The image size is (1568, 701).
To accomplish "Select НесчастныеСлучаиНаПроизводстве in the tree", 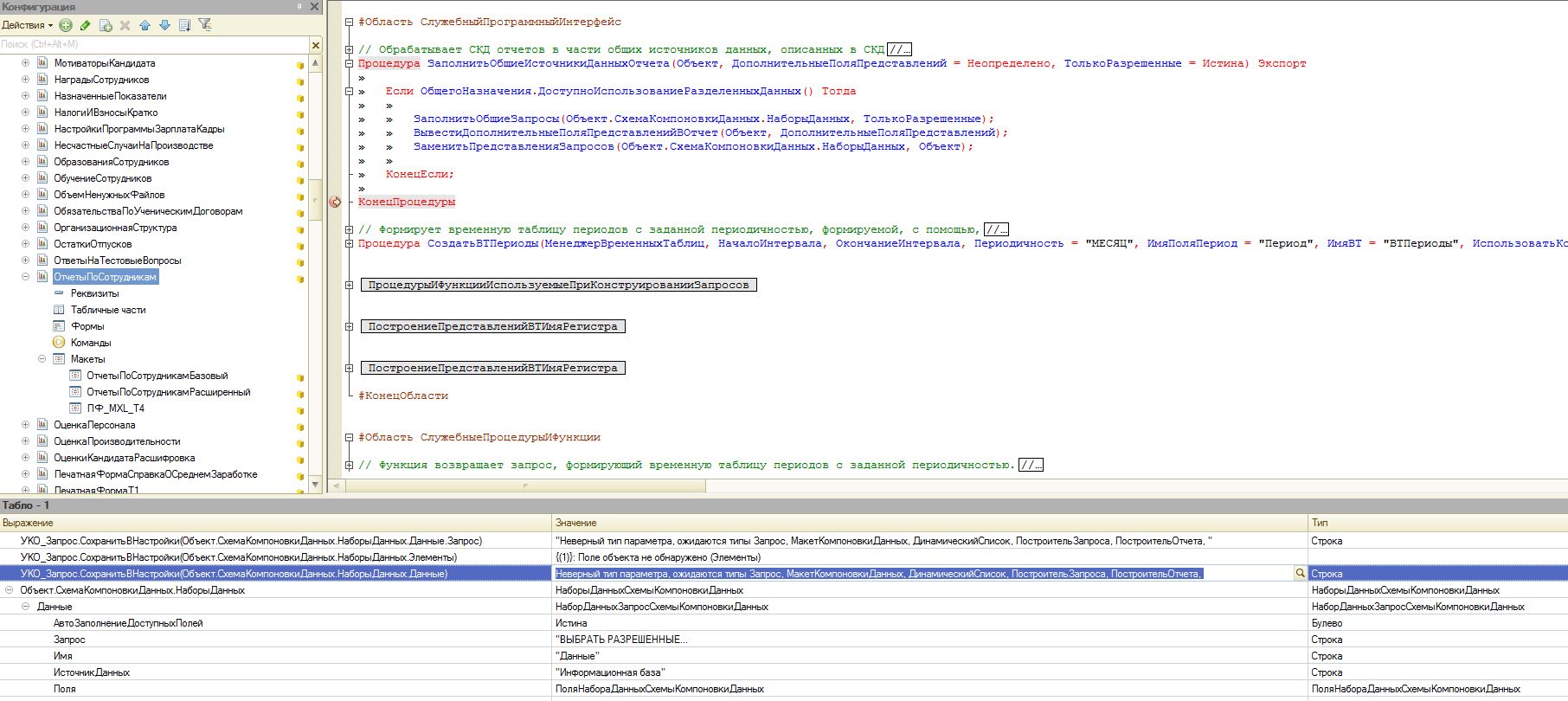I will [x=133, y=145].
